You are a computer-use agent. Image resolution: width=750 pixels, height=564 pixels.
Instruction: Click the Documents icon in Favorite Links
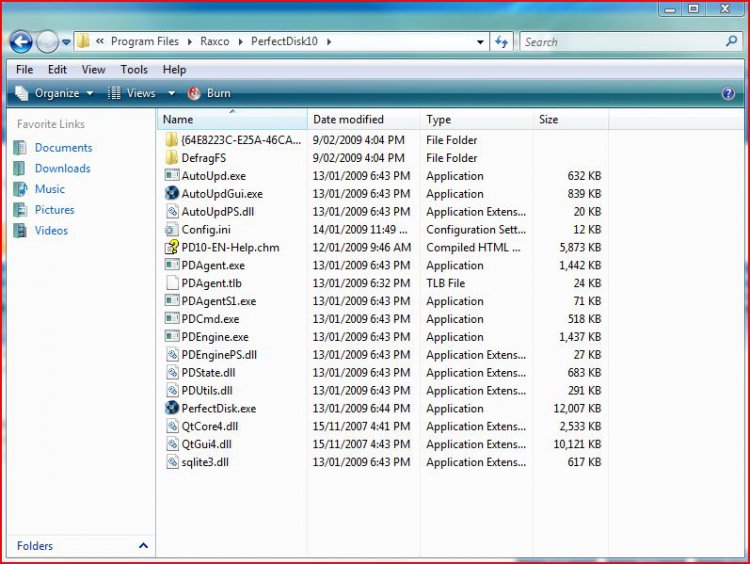coord(20,148)
